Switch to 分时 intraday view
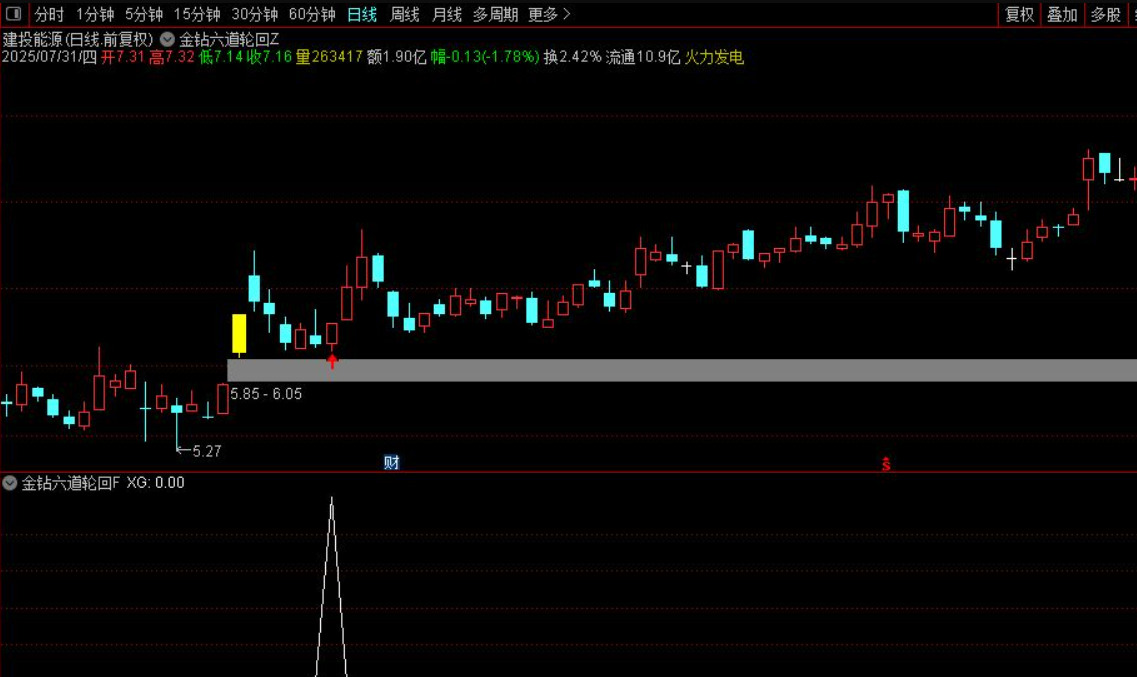Viewport: 1137px width, 677px height. pos(49,14)
